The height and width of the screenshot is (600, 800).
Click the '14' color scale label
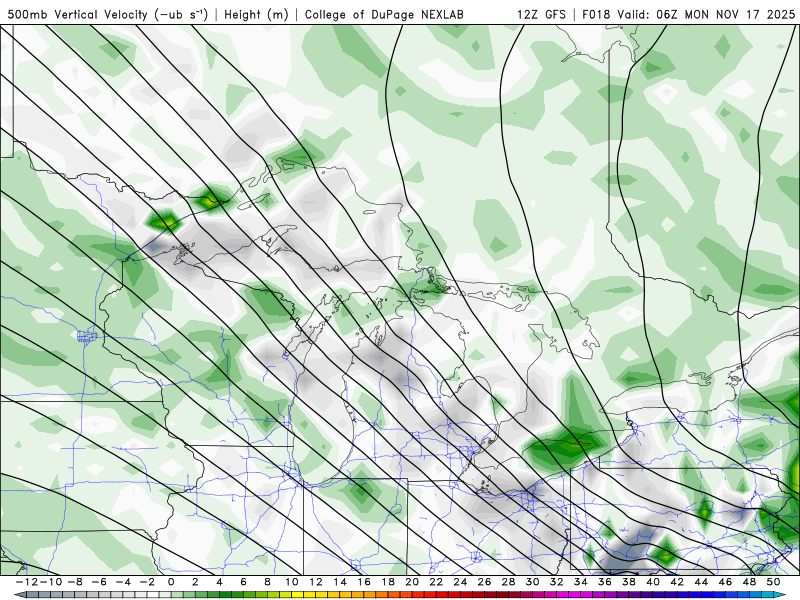[340, 582]
